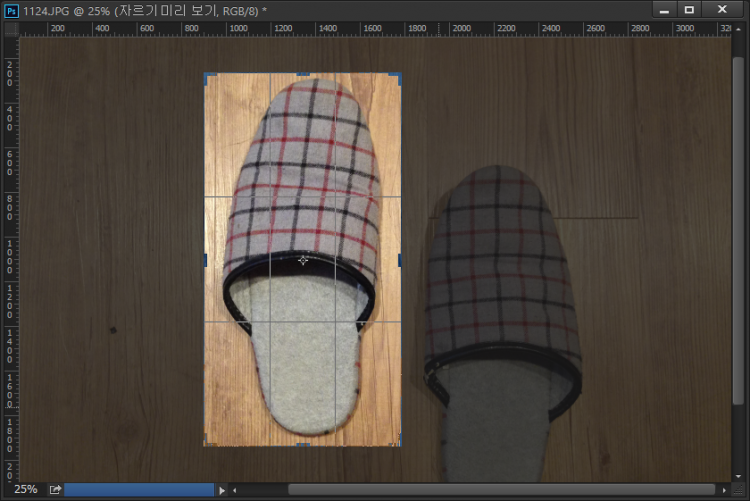This screenshot has height=501, width=750.
Task: Click the horizontal scrollbar right arrow
Action: (x=724, y=490)
